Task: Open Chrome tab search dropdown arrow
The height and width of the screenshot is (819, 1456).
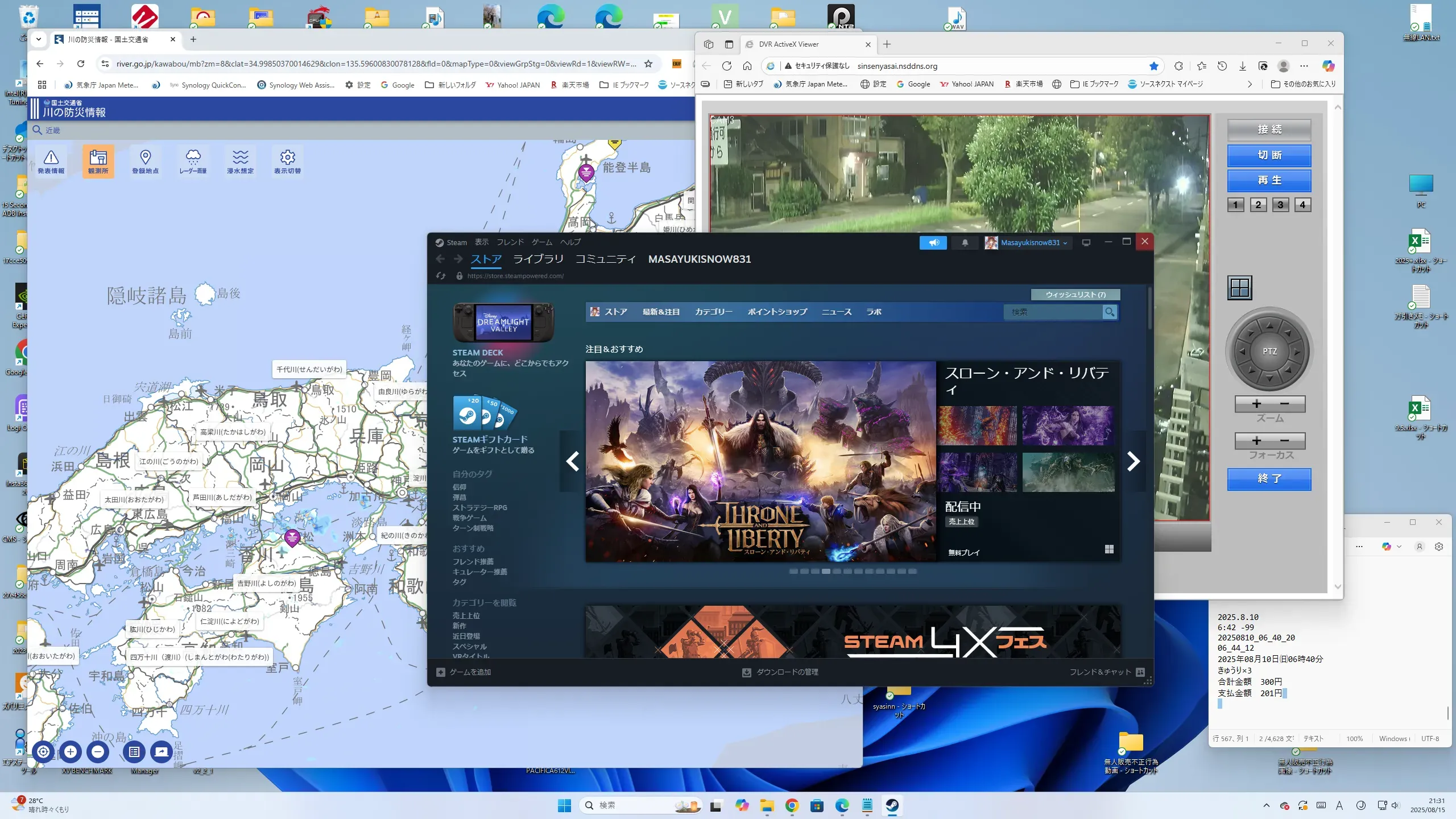Action: click(x=38, y=39)
